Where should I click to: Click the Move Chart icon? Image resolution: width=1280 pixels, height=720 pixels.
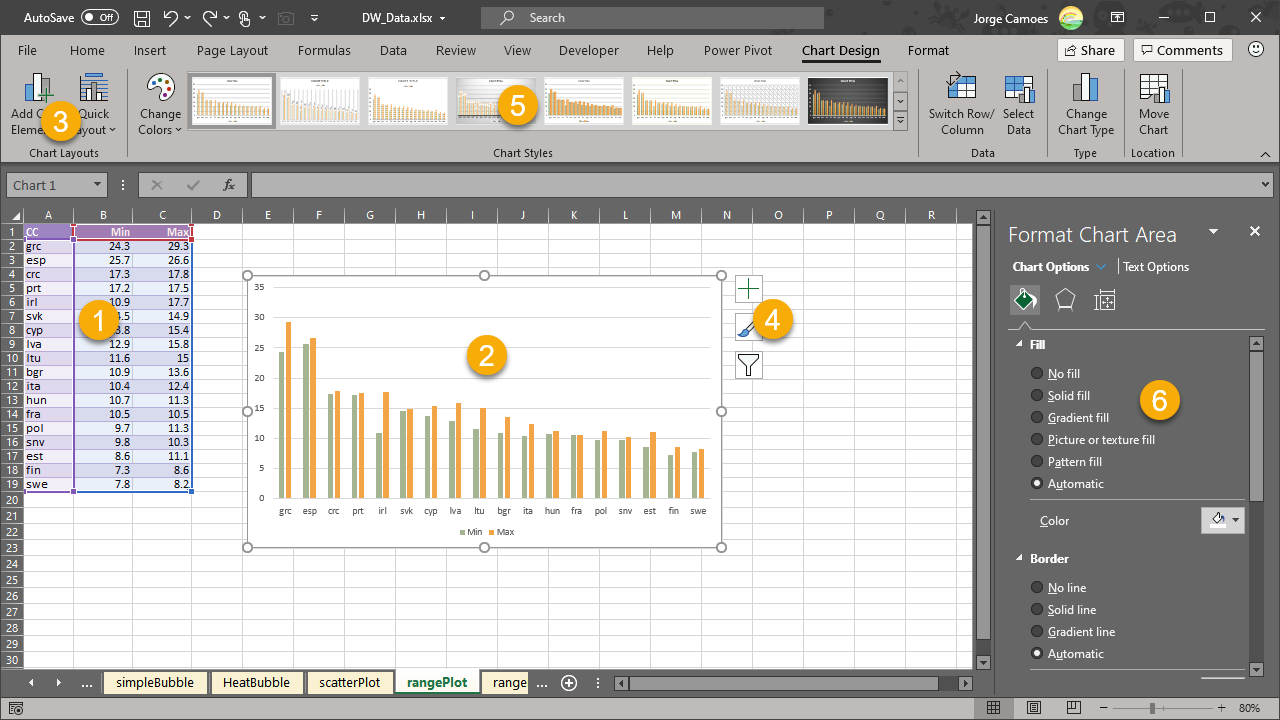pyautogui.click(x=1153, y=88)
